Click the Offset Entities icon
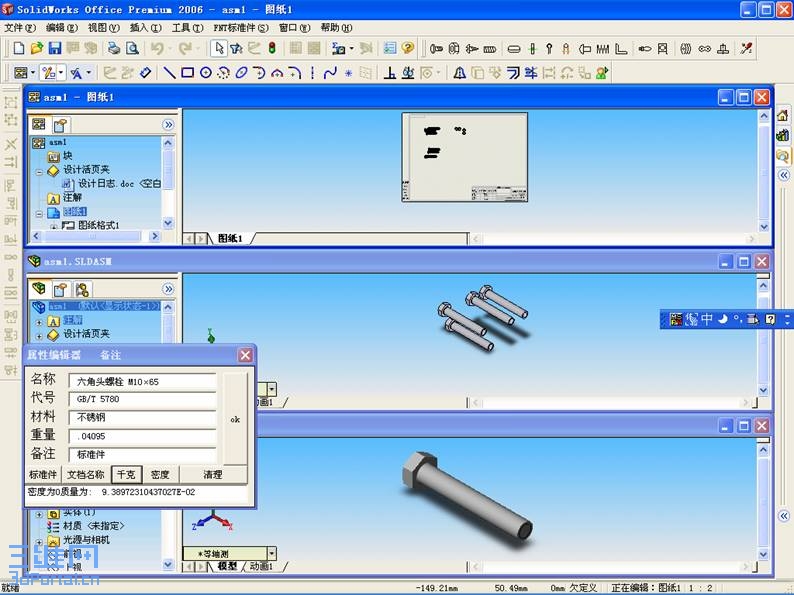The width and height of the screenshot is (794, 595). click(513, 73)
